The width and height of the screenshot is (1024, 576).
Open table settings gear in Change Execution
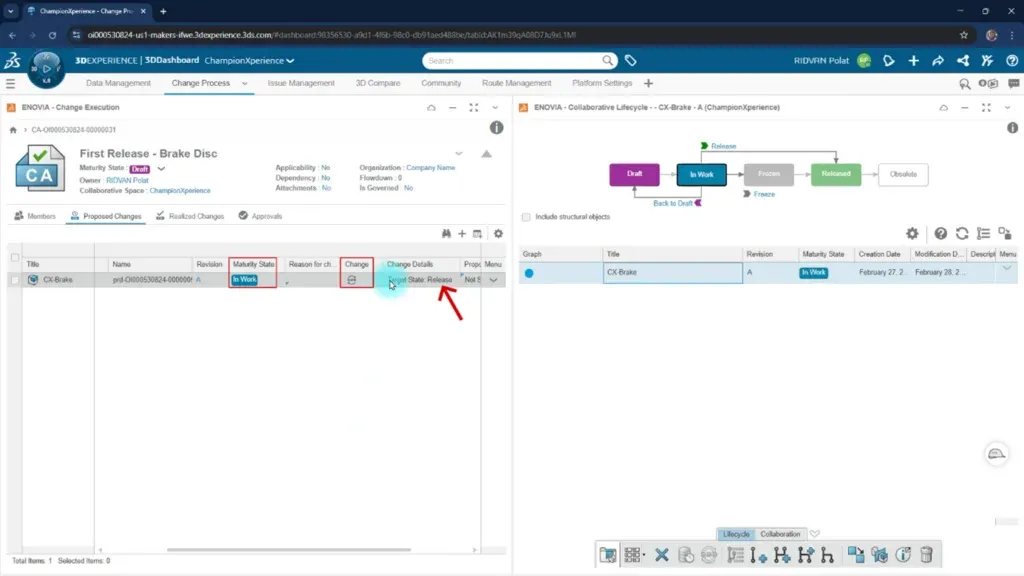click(498, 234)
